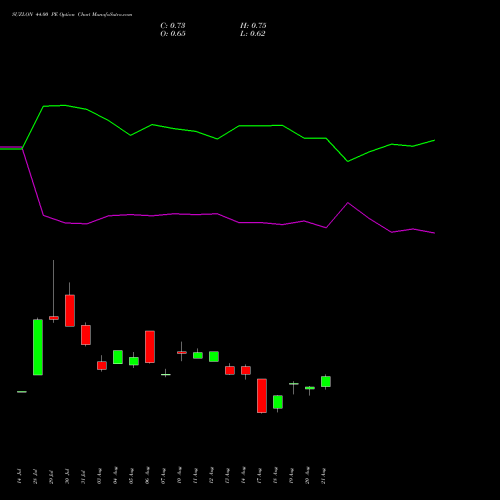Select the 17 Aug date label

pos(259,476)
